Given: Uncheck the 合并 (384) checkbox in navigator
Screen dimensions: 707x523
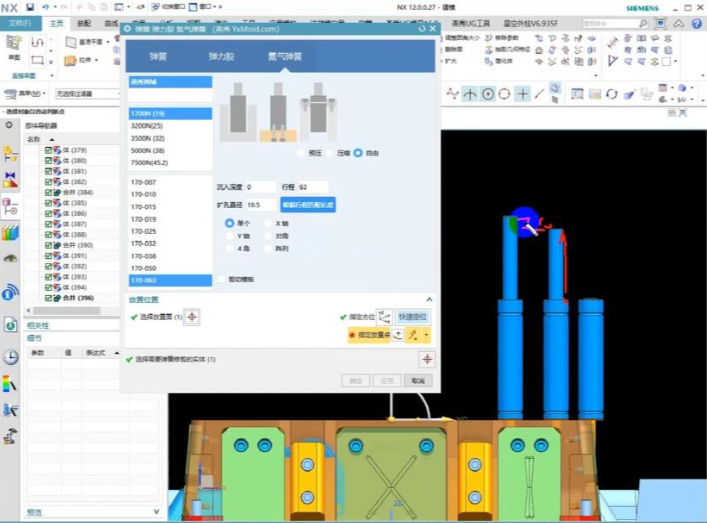Looking at the screenshot, I should [48, 193].
